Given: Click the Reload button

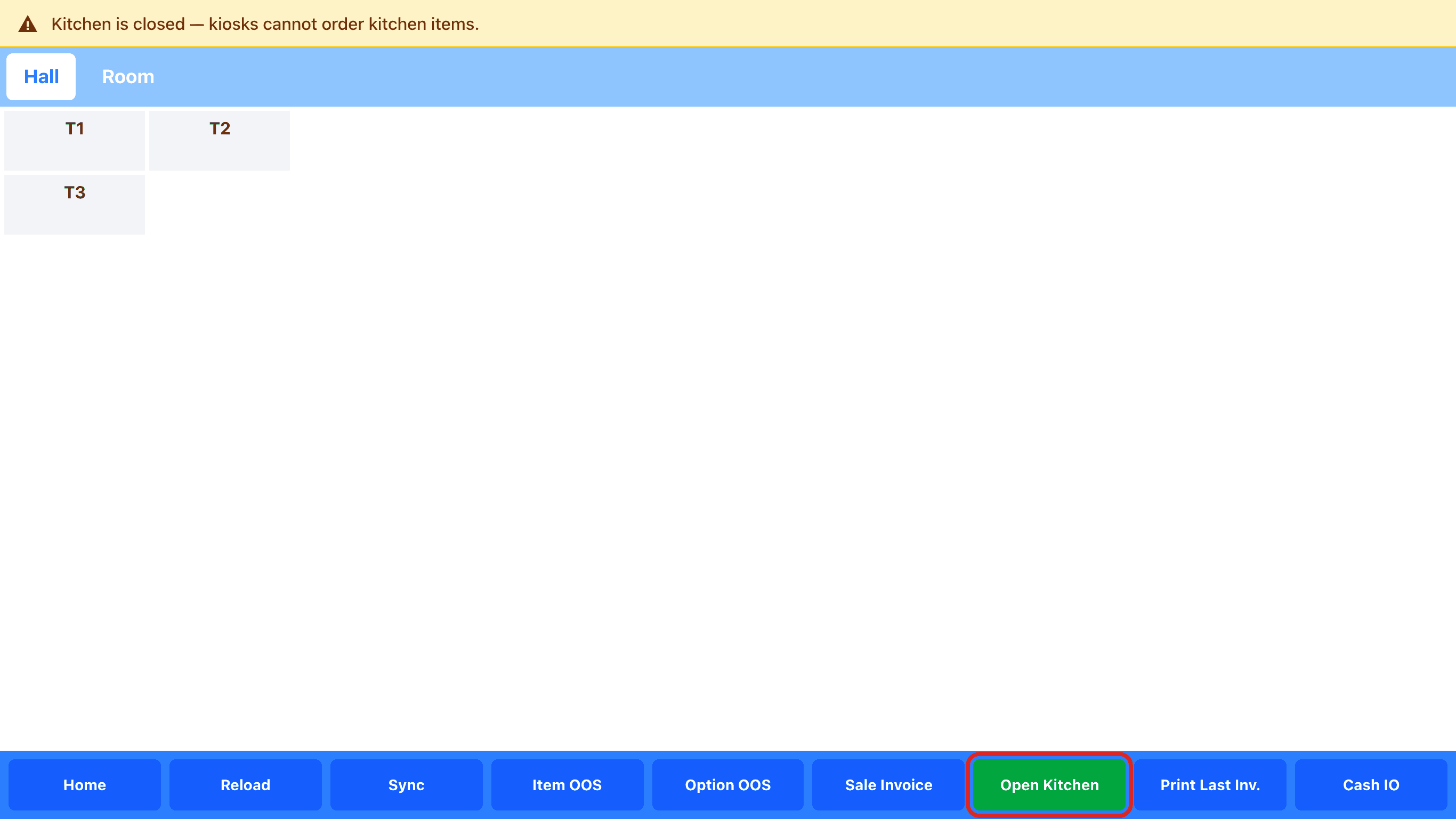Looking at the screenshot, I should (x=245, y=784).
